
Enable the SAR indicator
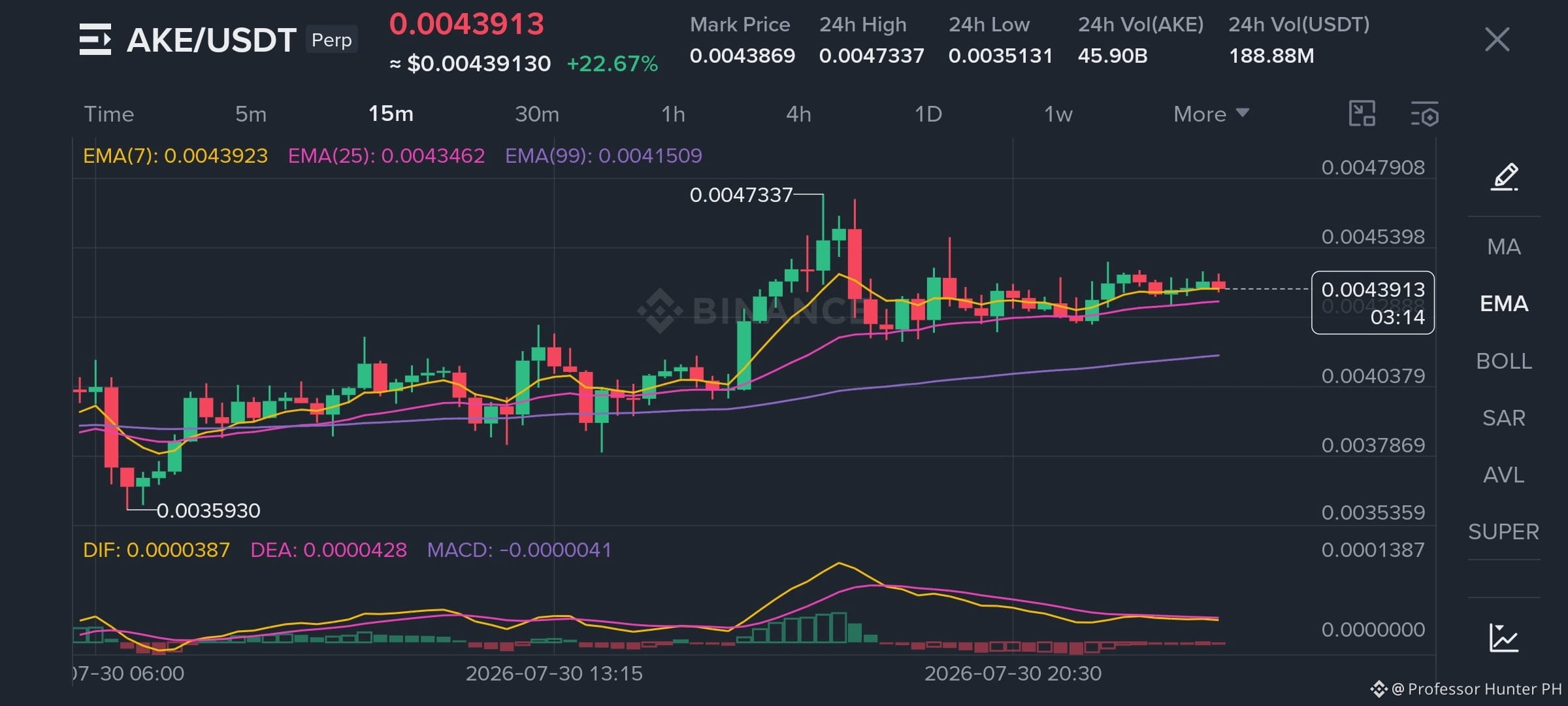[1504, 418]
